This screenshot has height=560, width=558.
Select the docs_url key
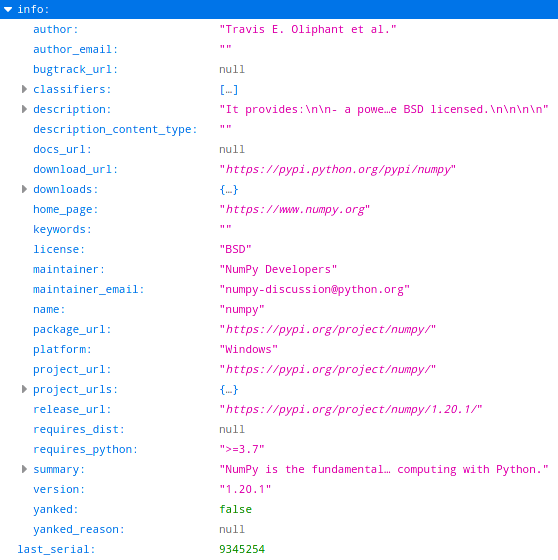[x=62, y=149]
